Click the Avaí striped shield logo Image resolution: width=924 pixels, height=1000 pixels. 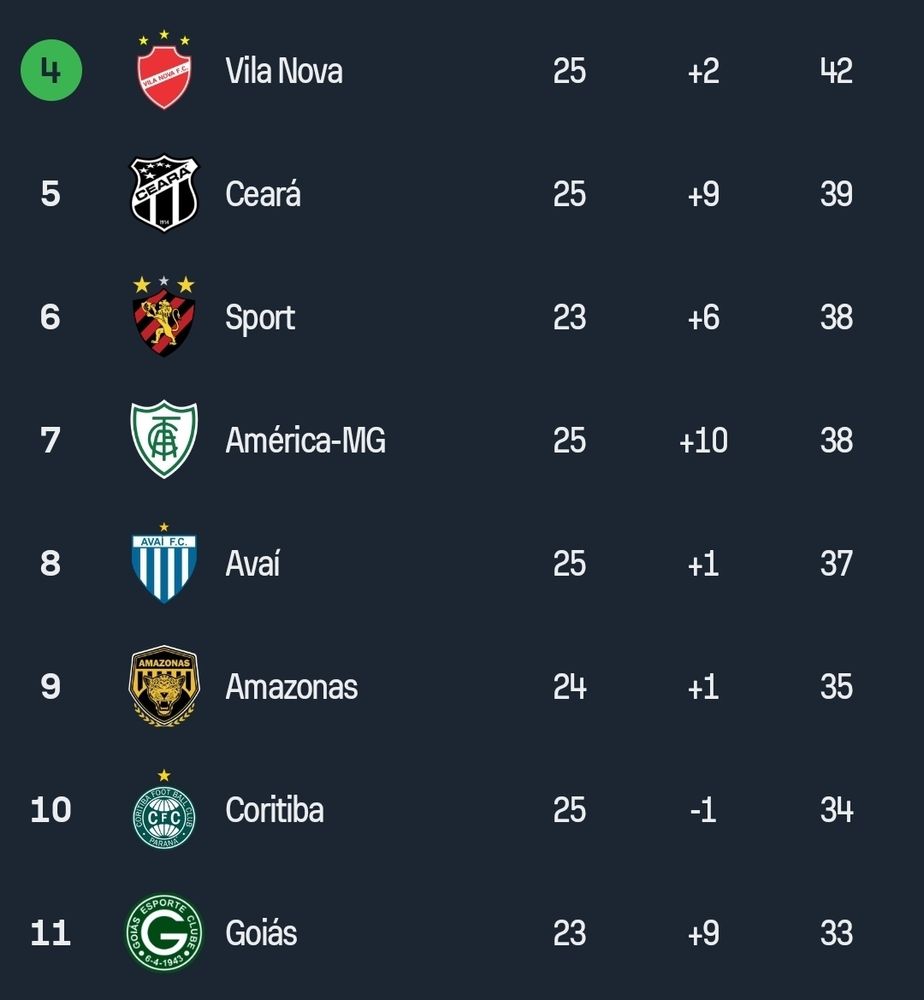[x=164, y=562]
